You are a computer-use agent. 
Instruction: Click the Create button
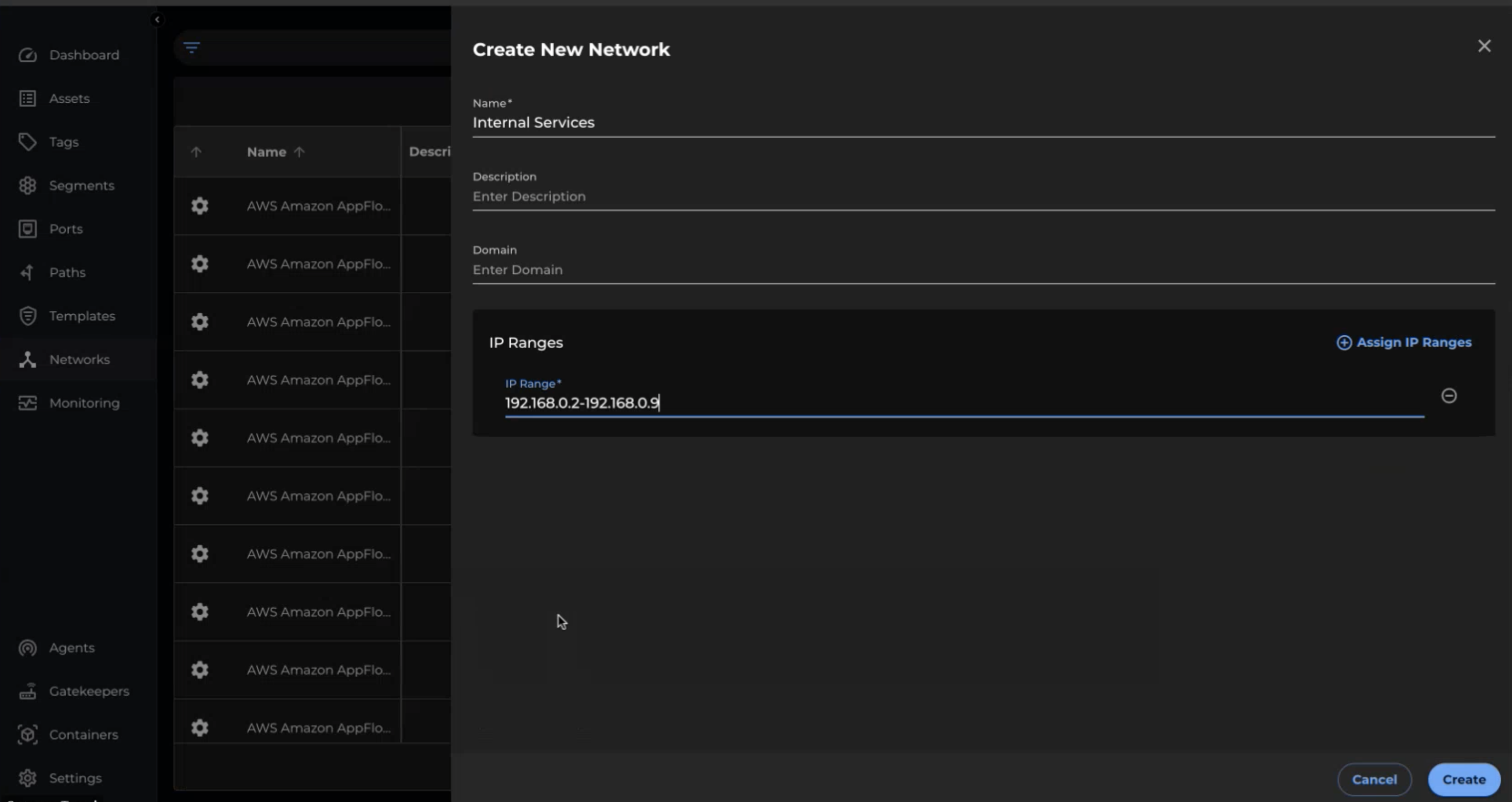(1463, 779)
